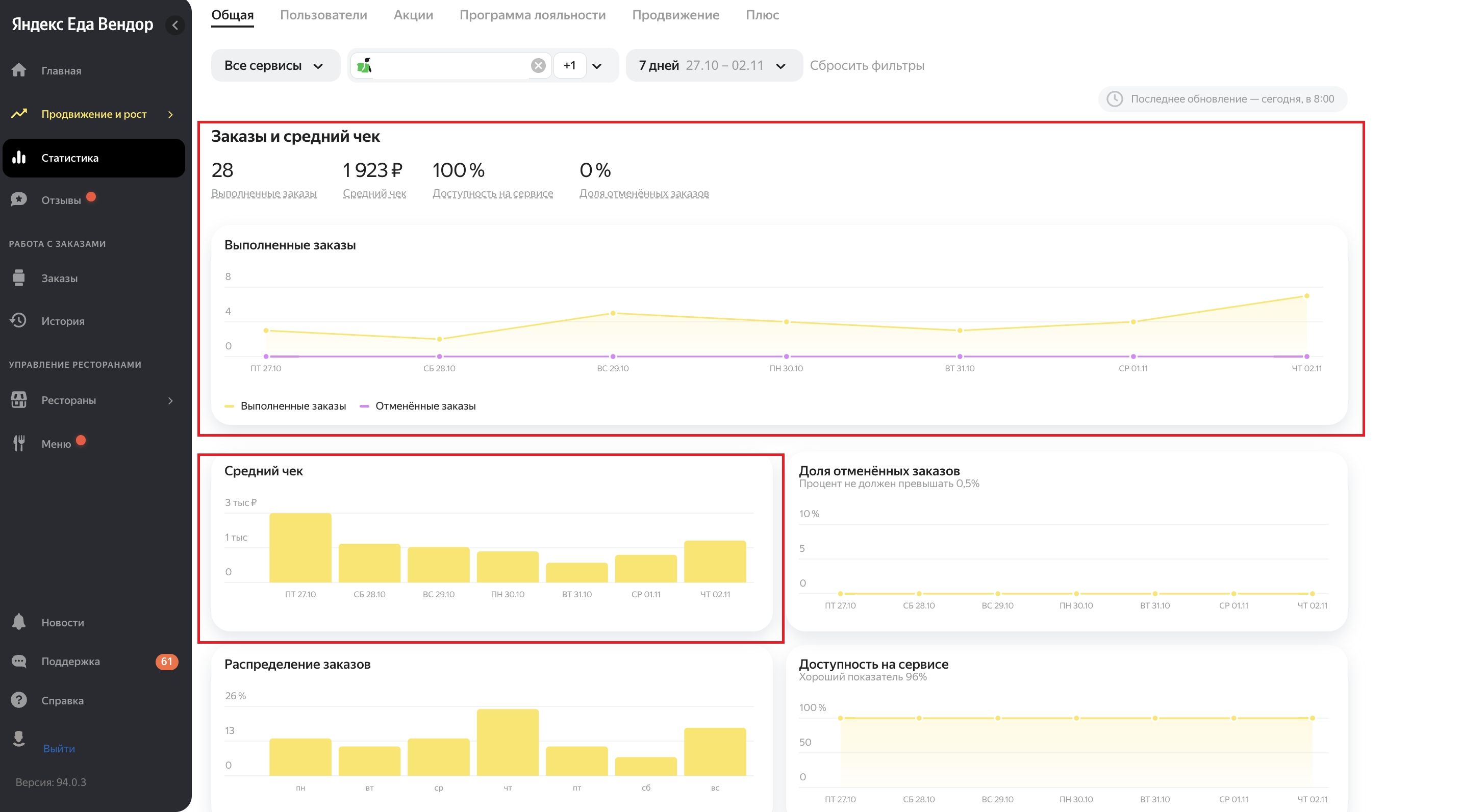The height and width of the screenshot is (812, 1461).
Task: Switch to the Пользователи tab
Action: pos(323,15)
